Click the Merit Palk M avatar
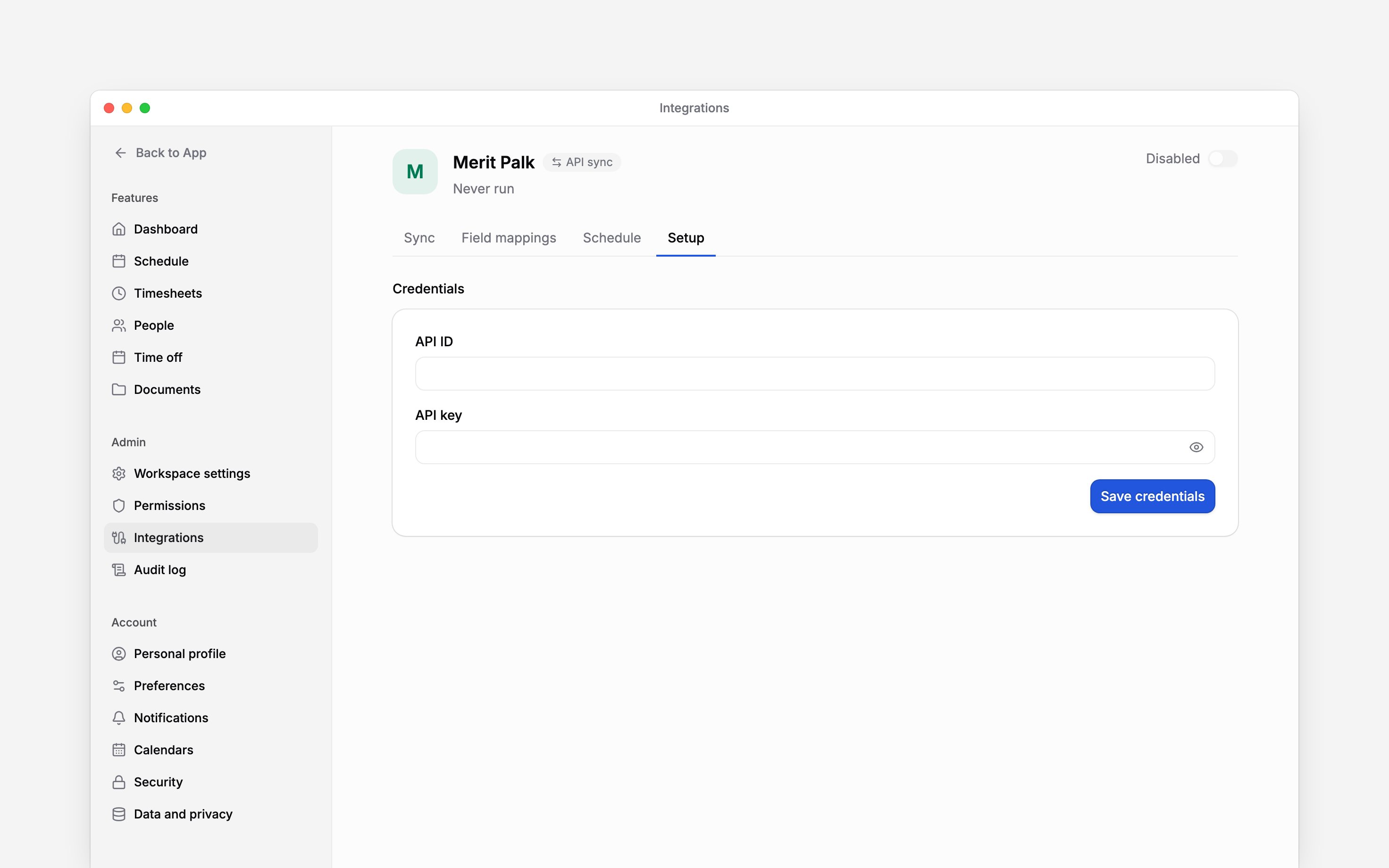Screen dimensions: 1389x868 coord(415,172)
